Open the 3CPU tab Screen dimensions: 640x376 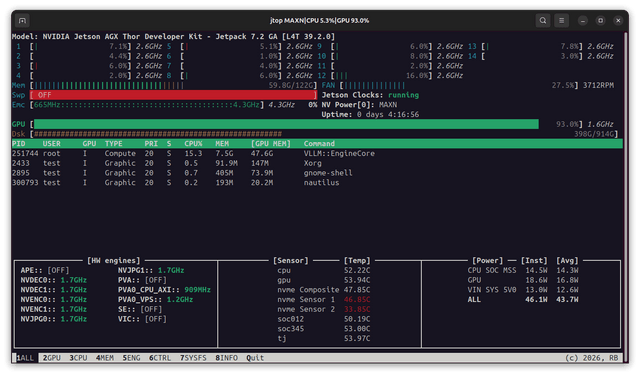point(78,358)
